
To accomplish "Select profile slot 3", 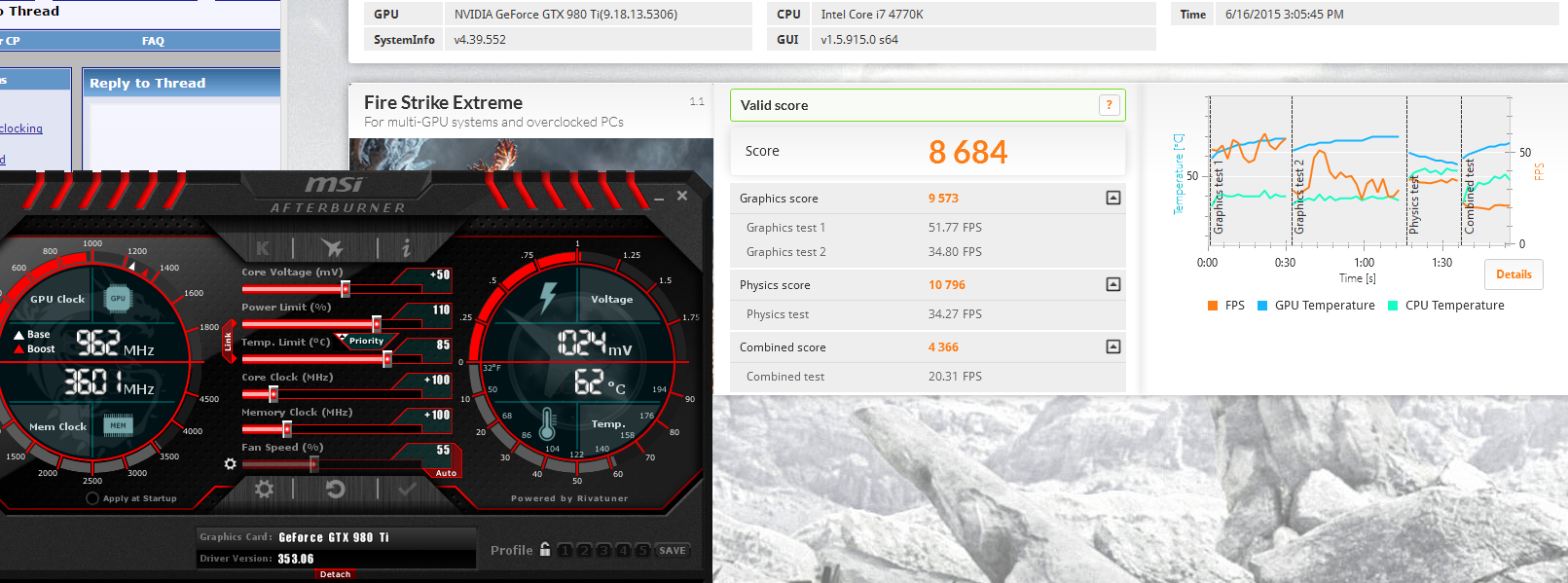I will click(x=603, y=550).
